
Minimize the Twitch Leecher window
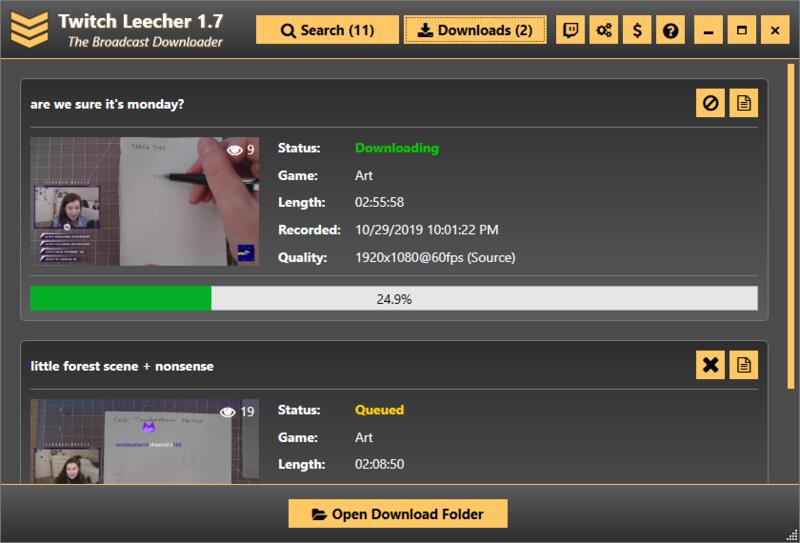pyautogui.click(x=708, y=30)
